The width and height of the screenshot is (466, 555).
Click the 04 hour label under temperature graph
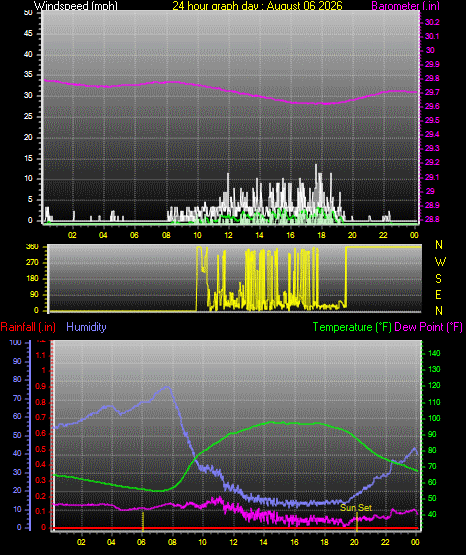click(x=111, y=542)
